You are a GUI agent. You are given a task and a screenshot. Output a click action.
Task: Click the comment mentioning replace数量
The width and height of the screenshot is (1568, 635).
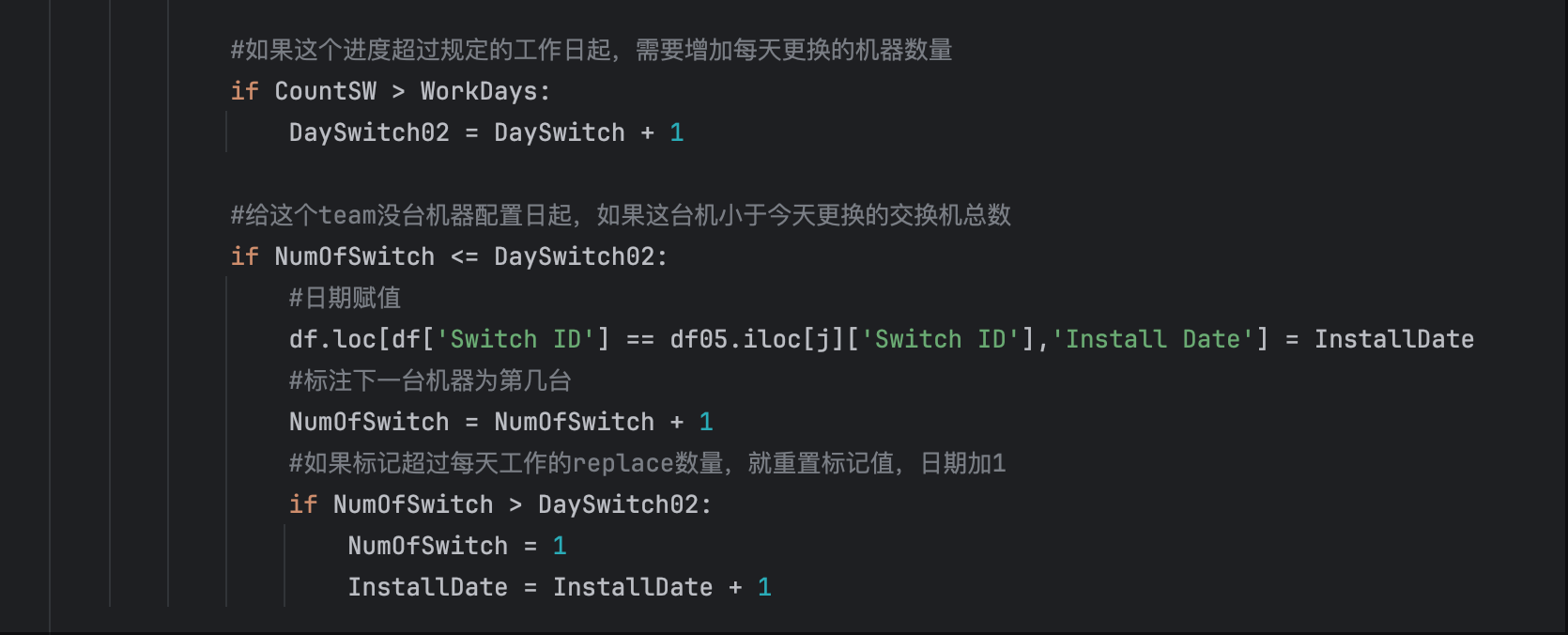tap(648, 463)
